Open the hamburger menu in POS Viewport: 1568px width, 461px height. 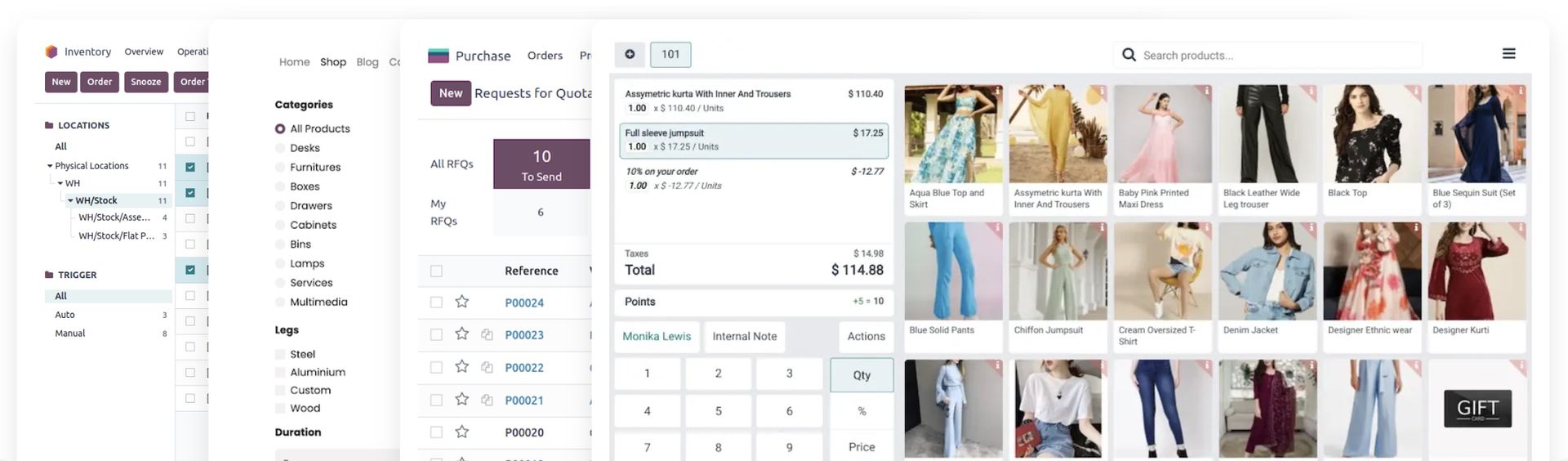click(x=1508, y=54)
